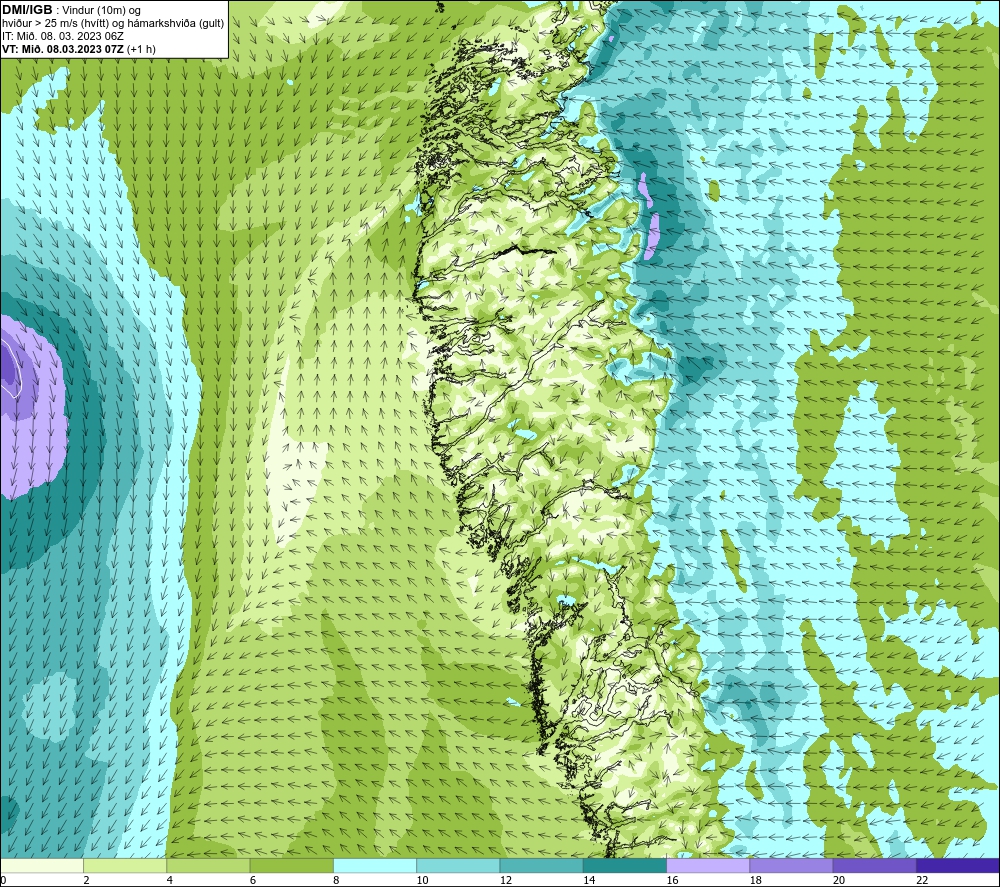Click the dark indigo swatch above 22 m/s
The image size is (1000, 887).
[x=958, y=866]
